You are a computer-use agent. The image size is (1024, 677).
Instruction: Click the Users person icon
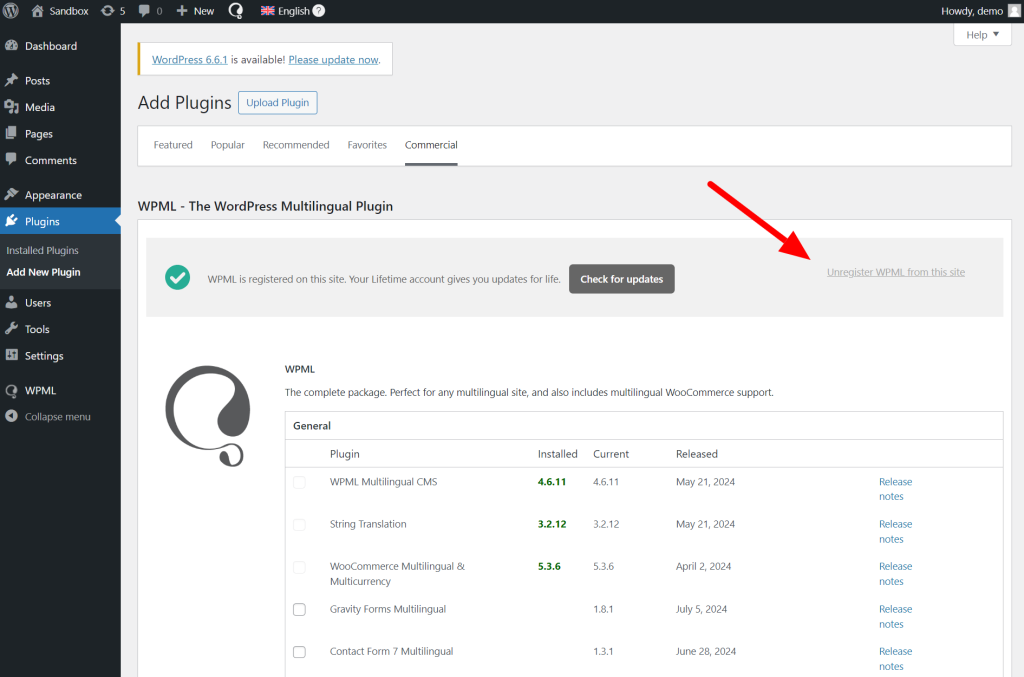[11, 302]
